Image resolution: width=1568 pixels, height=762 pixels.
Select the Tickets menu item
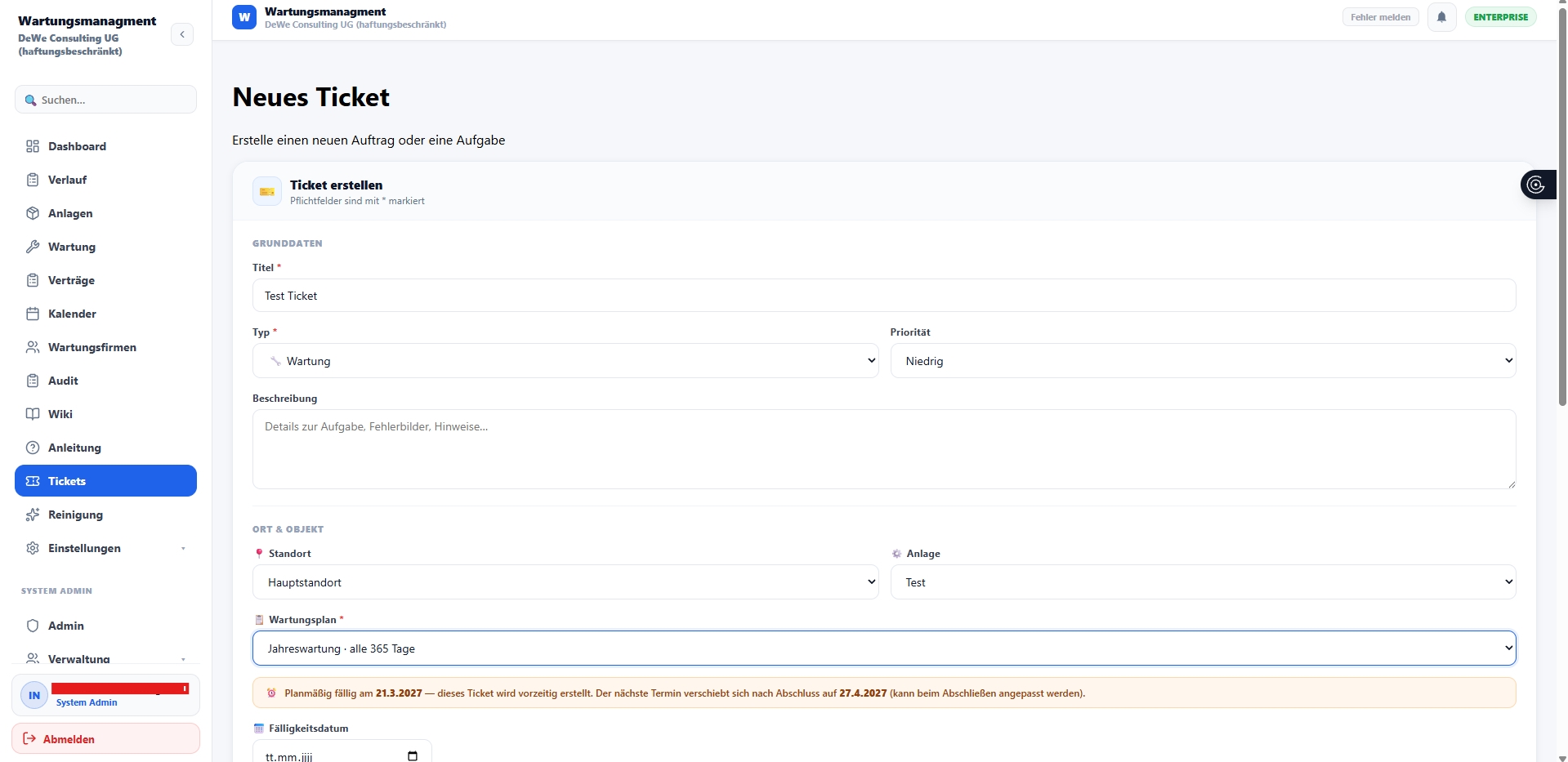105,481
